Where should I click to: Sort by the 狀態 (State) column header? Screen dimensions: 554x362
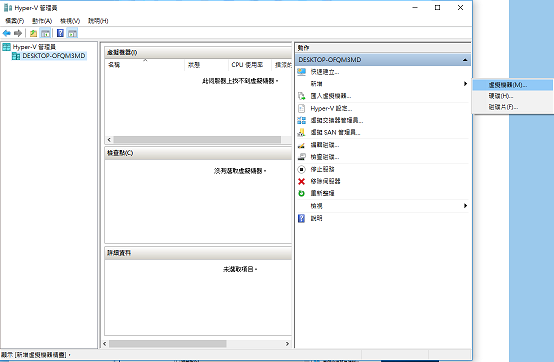(x=206, y=65)
